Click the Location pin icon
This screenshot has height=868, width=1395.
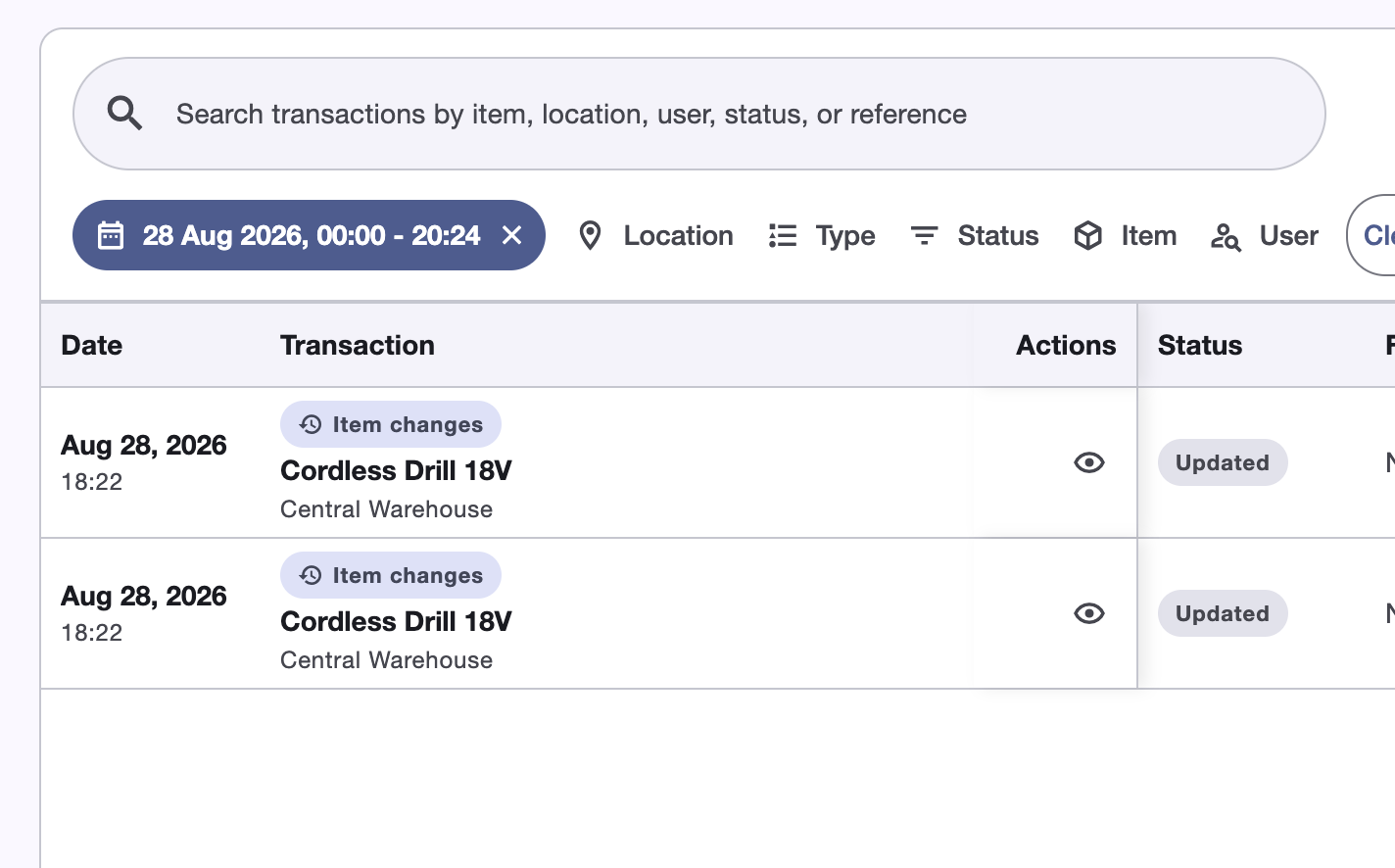[x=590, y=236]
